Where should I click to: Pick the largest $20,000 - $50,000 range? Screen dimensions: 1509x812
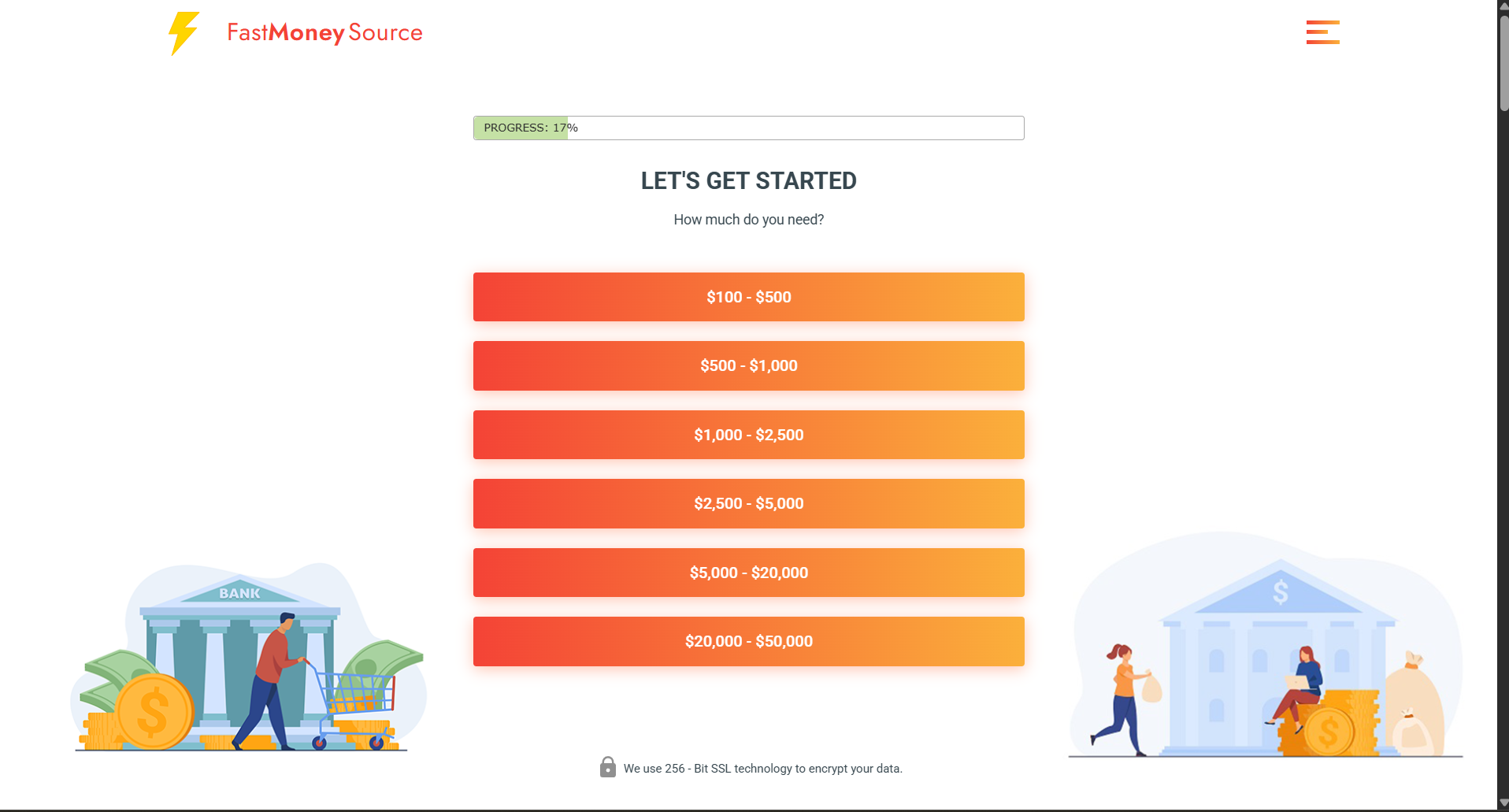click(748, 641)
